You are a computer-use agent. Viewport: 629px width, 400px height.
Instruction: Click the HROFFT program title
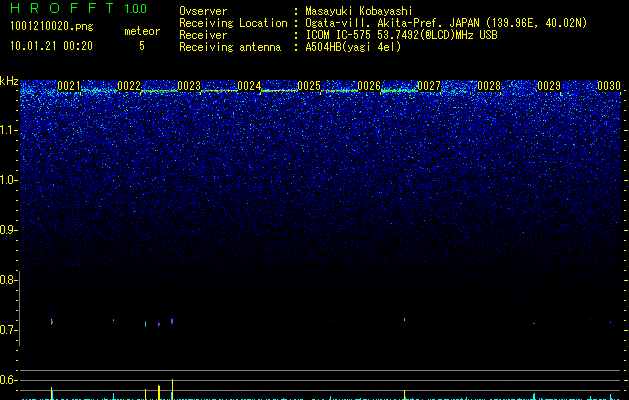pos(62,8)
